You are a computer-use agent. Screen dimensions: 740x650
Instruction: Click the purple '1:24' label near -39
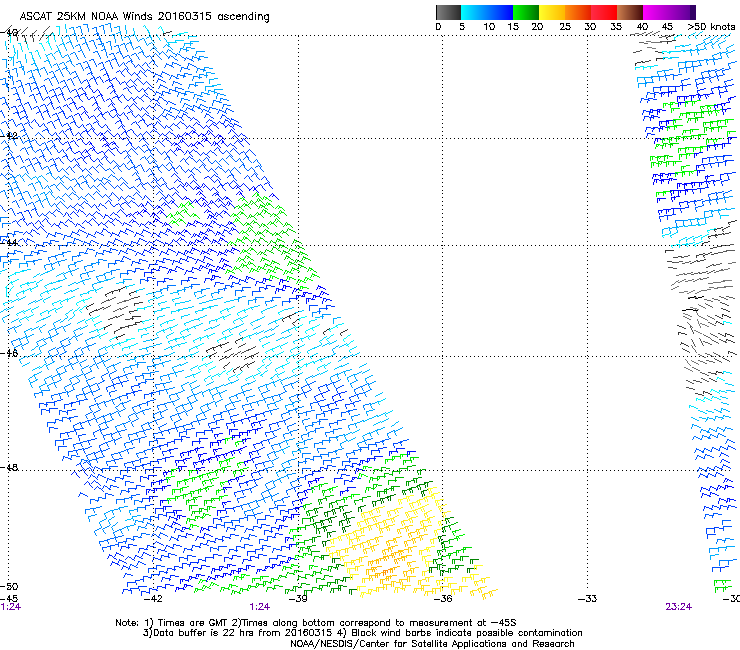pos(260,607)
